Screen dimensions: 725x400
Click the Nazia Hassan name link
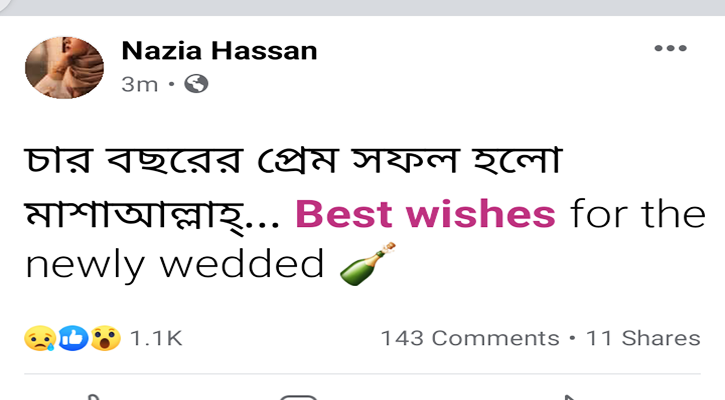point(218,51)
